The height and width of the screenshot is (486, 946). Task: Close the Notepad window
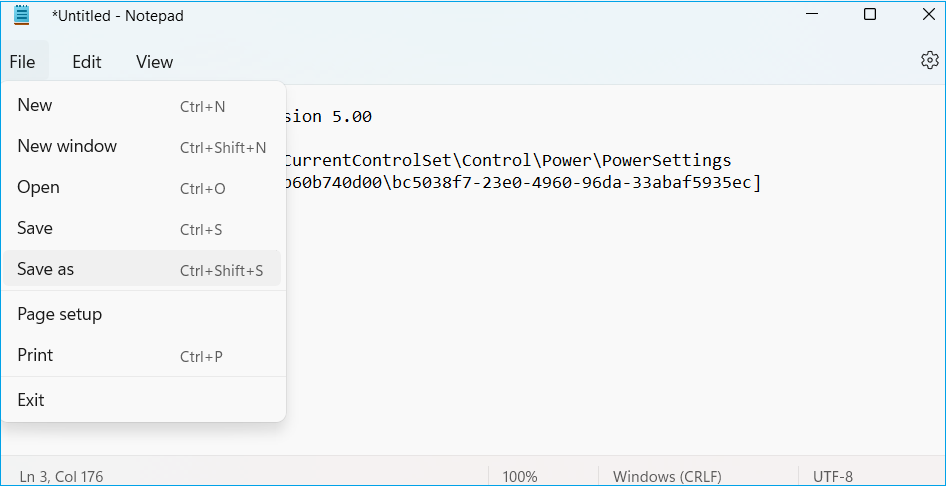tap(929, 14)
